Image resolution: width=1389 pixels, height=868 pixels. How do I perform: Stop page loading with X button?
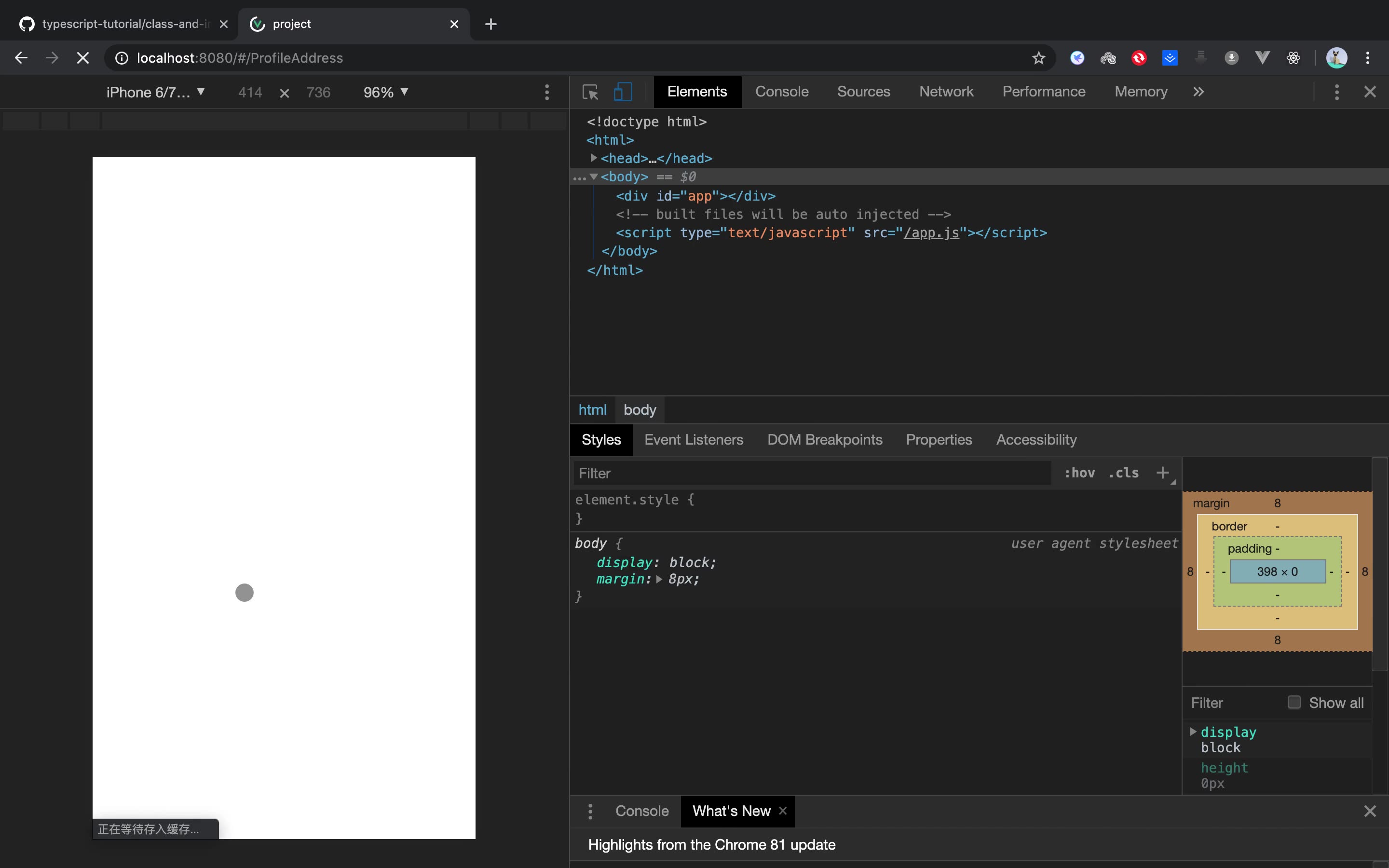[x=82, y=58]
